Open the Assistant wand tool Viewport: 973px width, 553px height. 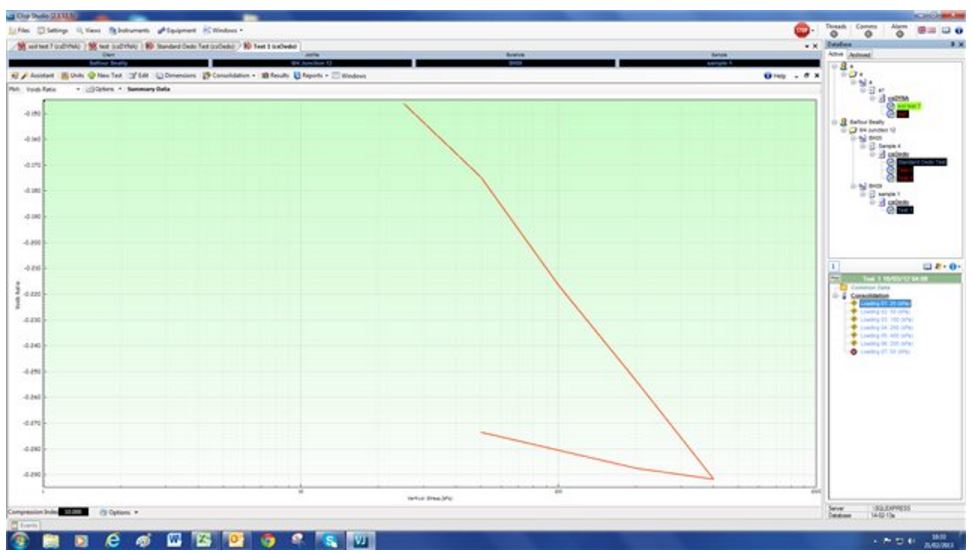[35, 76]
